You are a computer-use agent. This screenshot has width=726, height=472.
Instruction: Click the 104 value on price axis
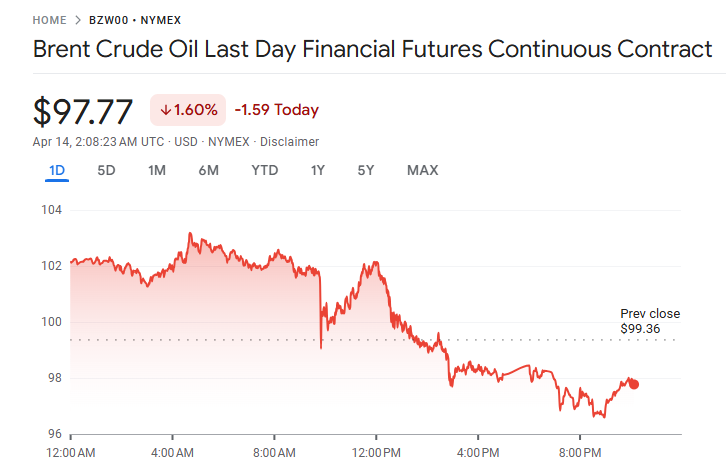tap(52, 210)
